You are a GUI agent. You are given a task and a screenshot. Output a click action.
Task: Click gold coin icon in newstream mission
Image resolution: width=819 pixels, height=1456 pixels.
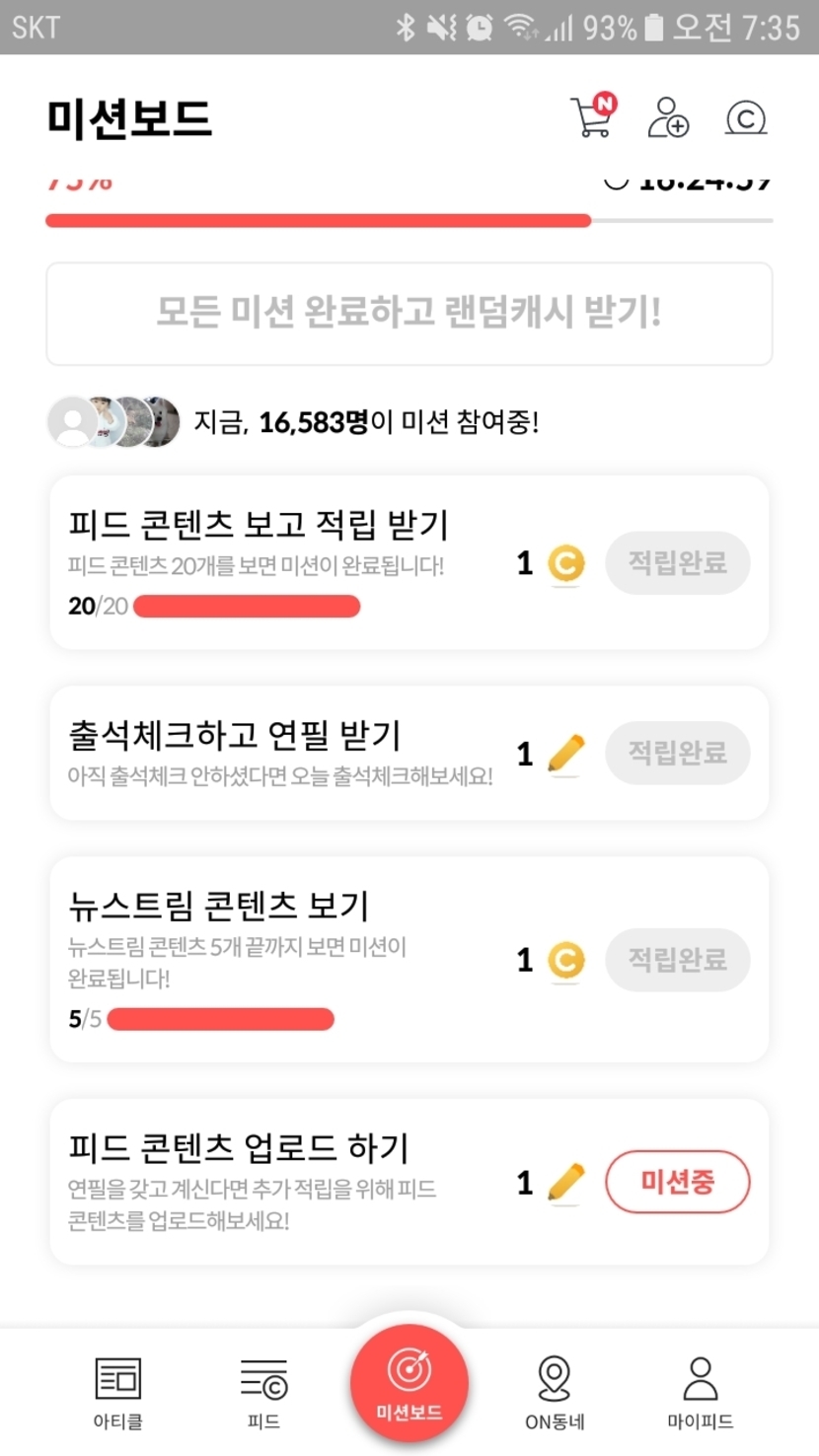point(565,960)
